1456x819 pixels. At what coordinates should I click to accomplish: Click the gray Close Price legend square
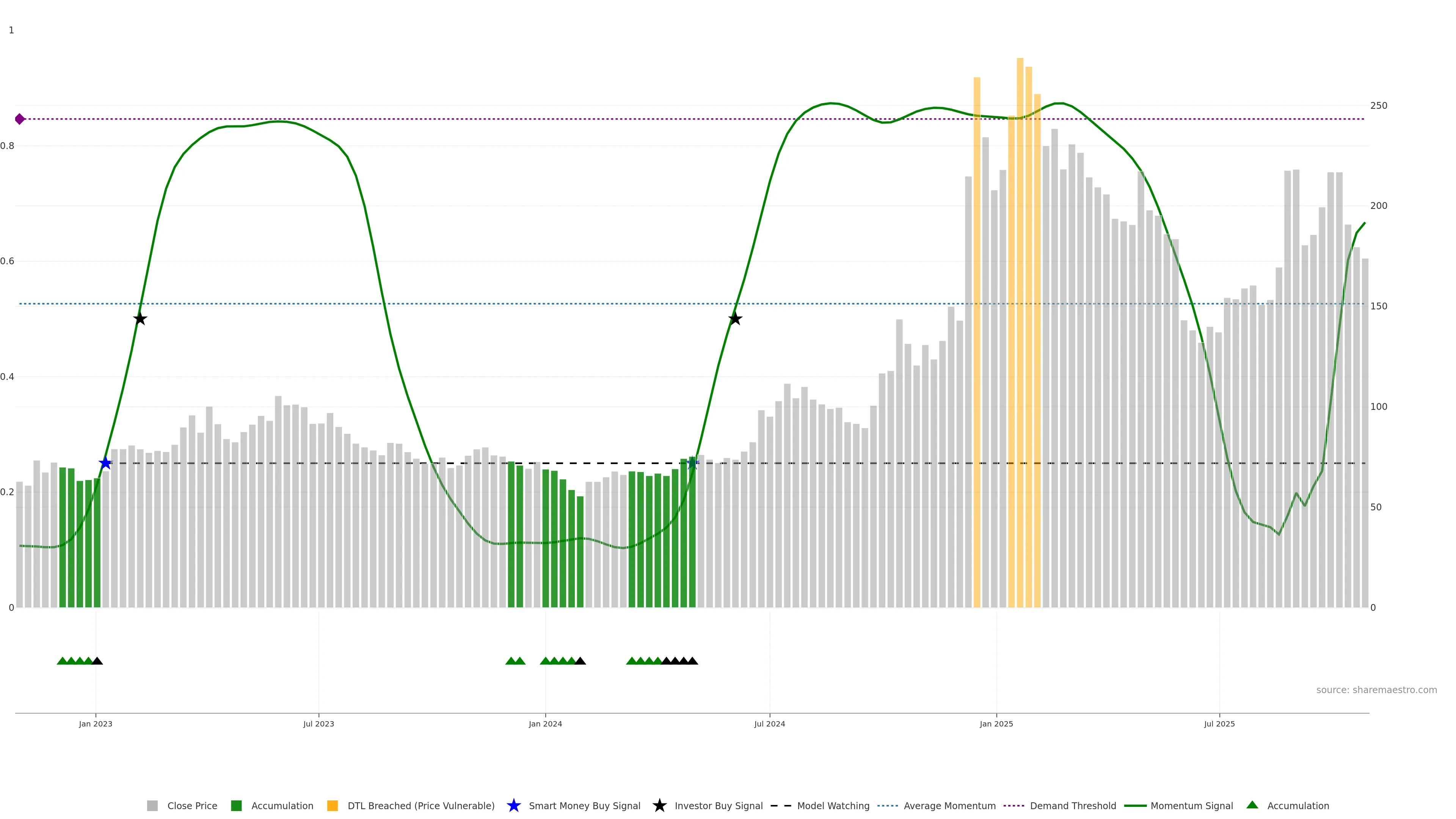[152, 805]
